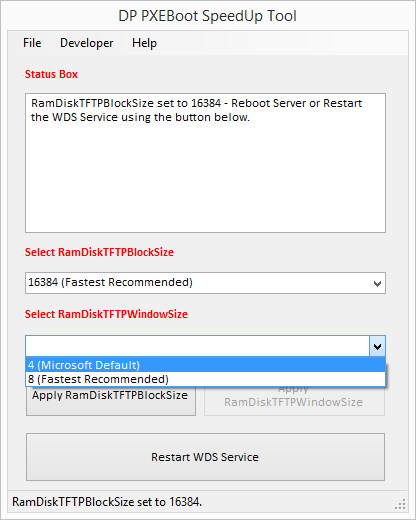Click the 16384 (Fastest Recommended) combo box

pos(205,283)
